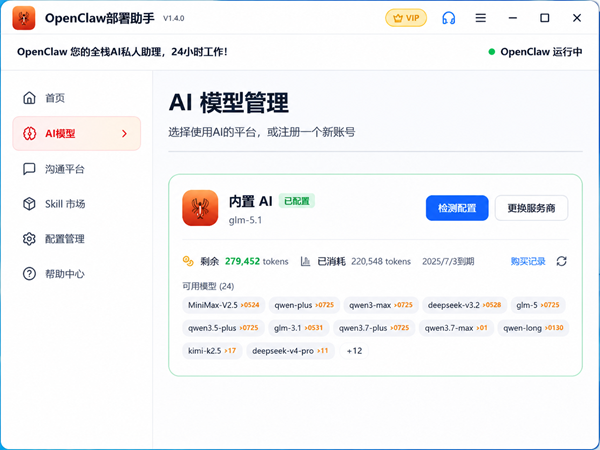This screenshot has width=600, height=450.
Task: Click the OpenClaw app logo in title bar
Action: point(24,18)
